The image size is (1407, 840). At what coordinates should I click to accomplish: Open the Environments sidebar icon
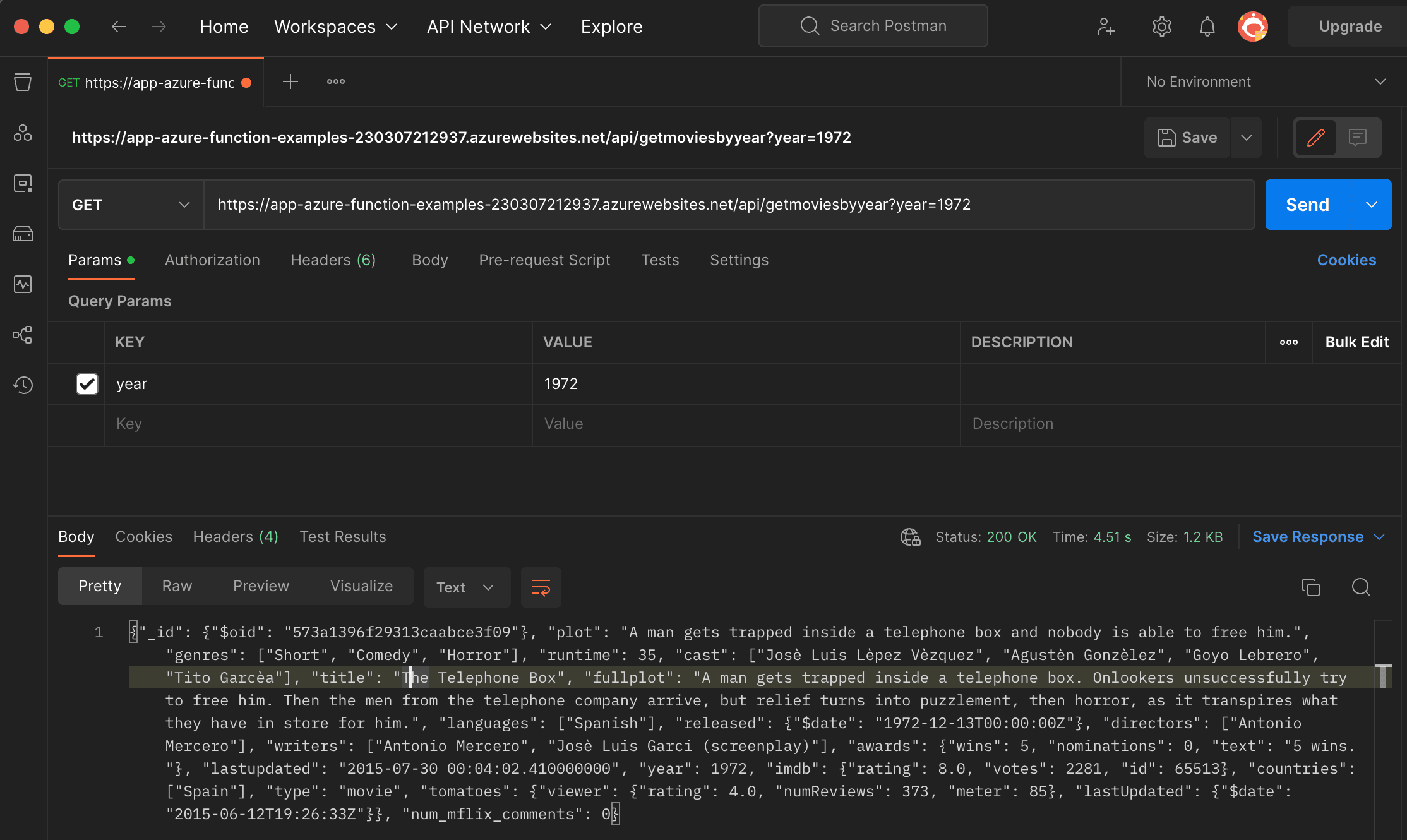tap(23, 183)
